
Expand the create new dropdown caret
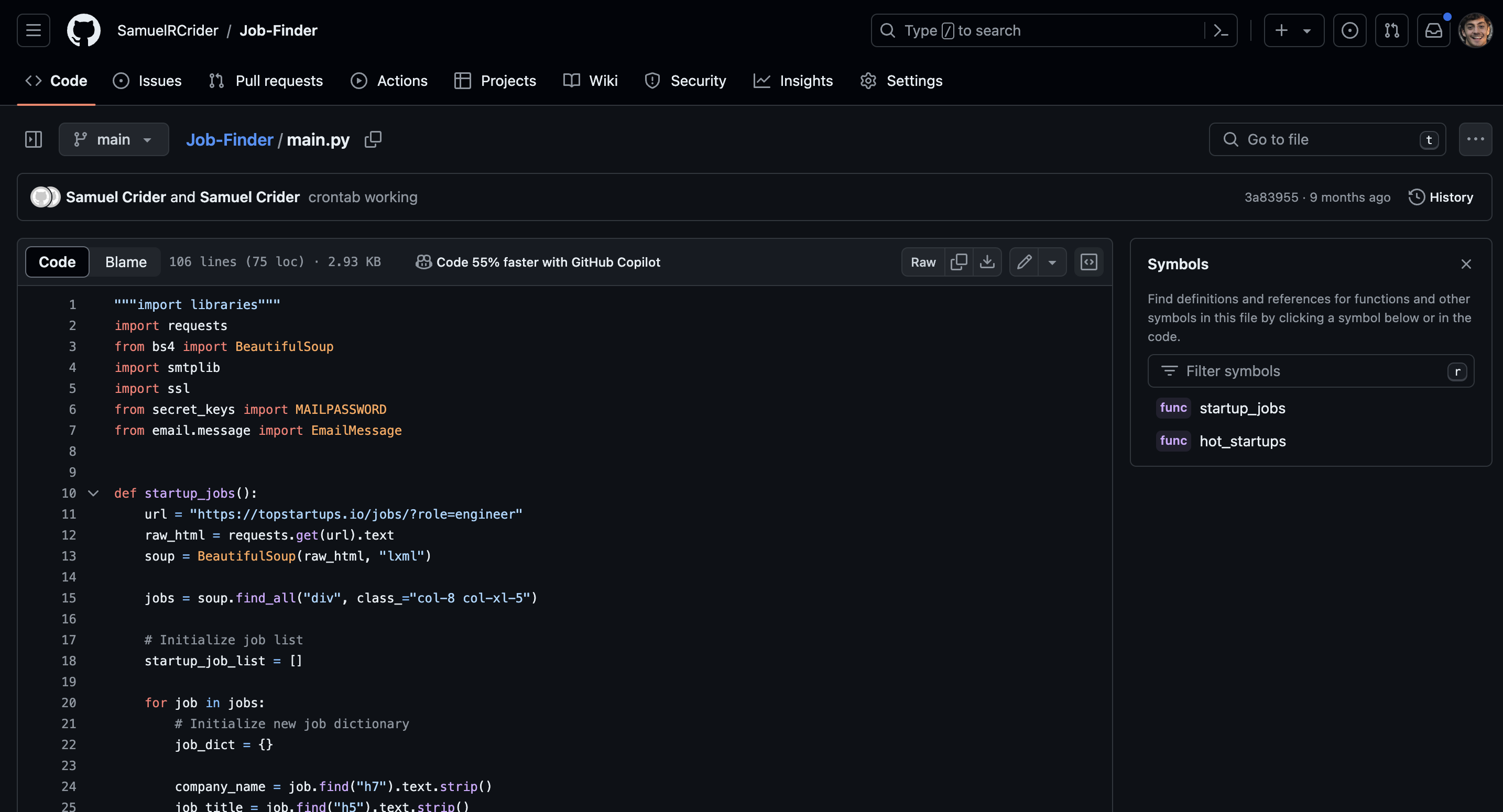click(x=1308, y=30)
